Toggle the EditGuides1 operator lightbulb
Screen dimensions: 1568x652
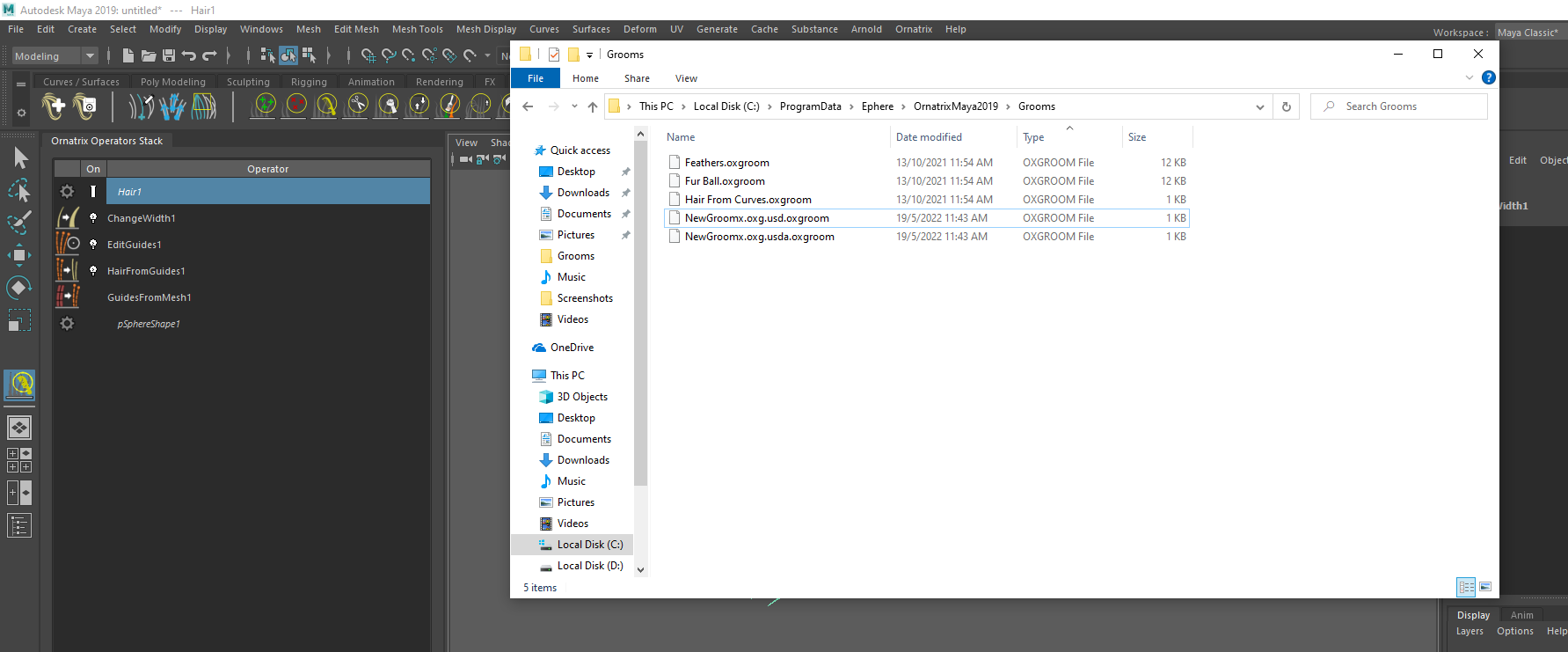93,245
